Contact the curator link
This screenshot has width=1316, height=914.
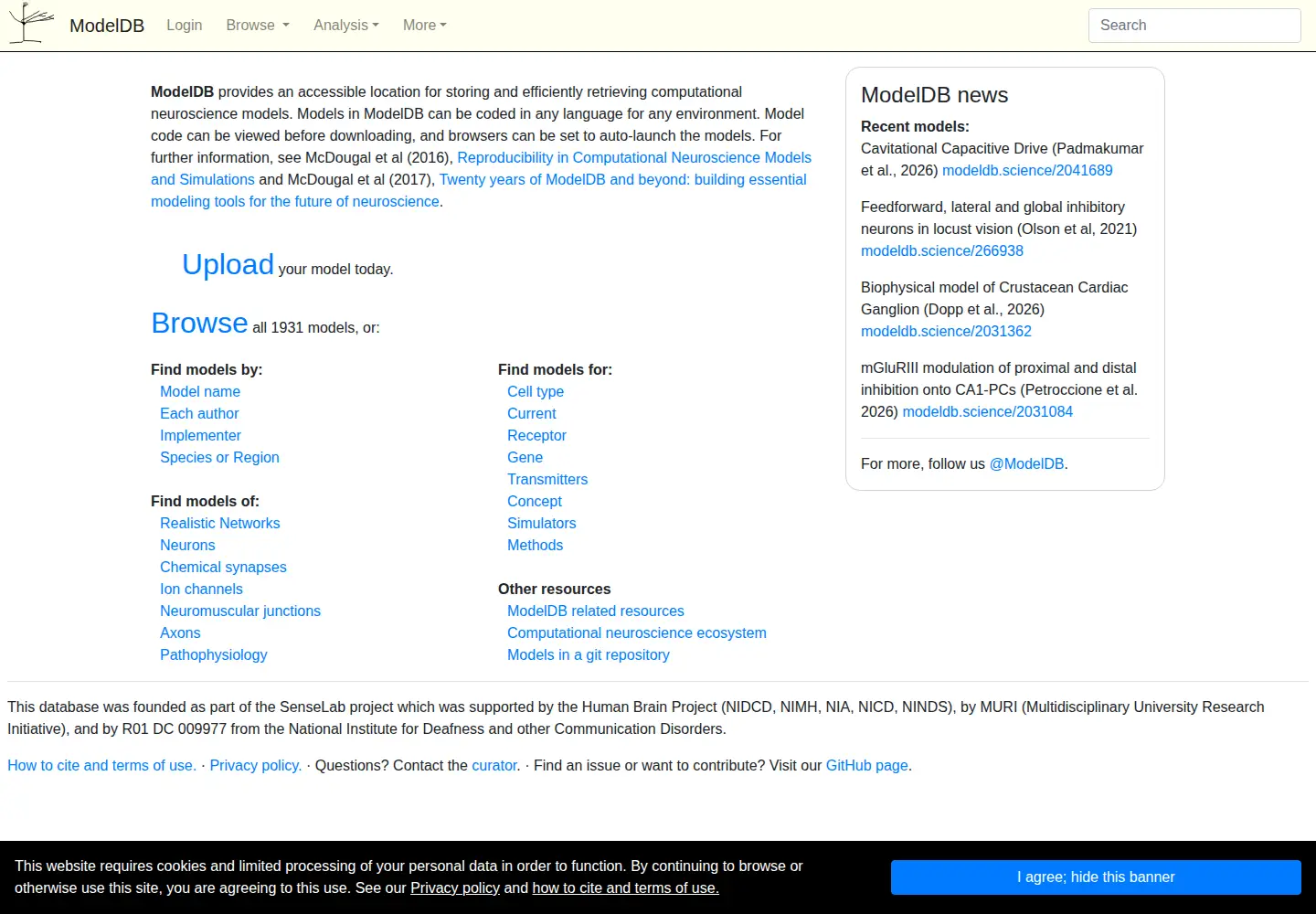pyautogui.click(x=494, y=765)
